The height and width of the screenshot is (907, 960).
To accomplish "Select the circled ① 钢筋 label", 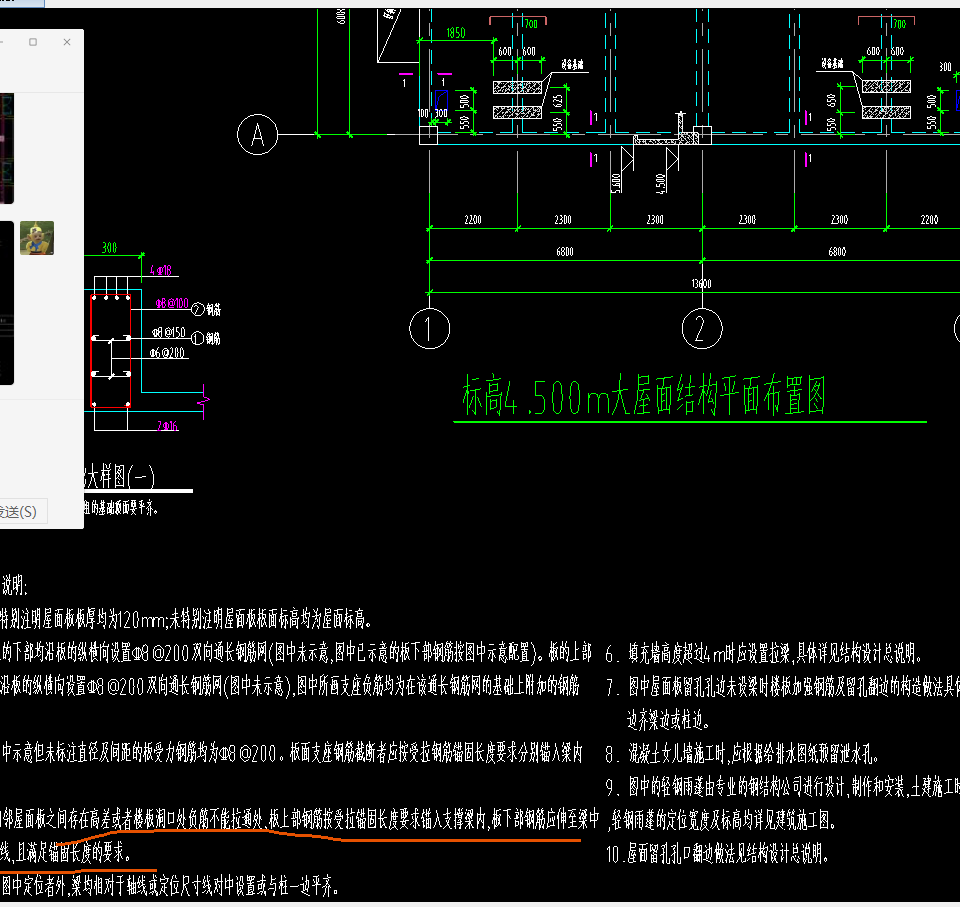I will tap(206, 338).
